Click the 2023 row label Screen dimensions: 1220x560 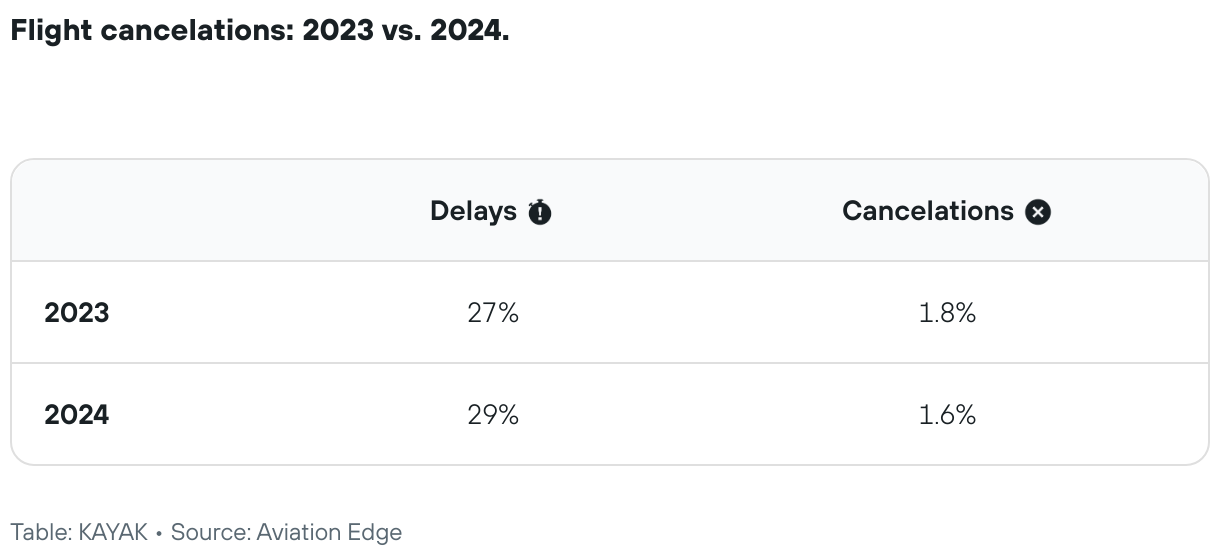(77, 313)
